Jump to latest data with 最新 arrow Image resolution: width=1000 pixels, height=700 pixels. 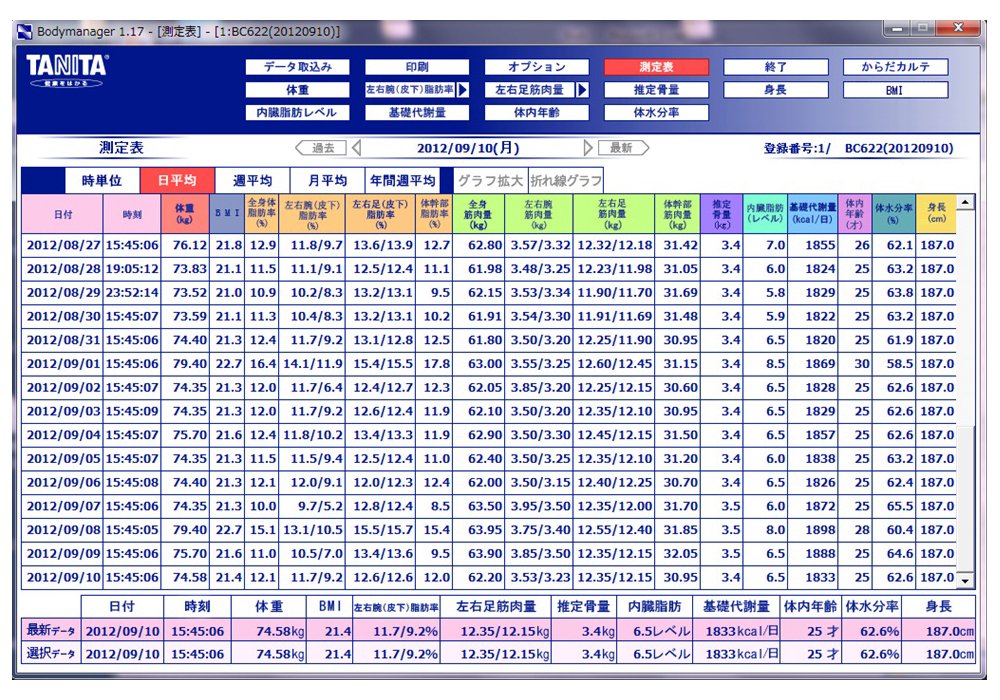coord(623,148)
